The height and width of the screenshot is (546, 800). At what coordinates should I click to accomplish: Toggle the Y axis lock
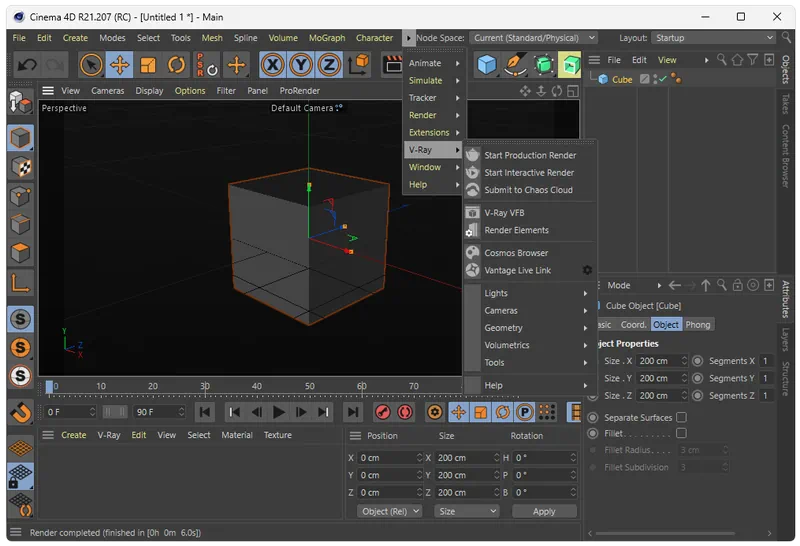point(301,65)
